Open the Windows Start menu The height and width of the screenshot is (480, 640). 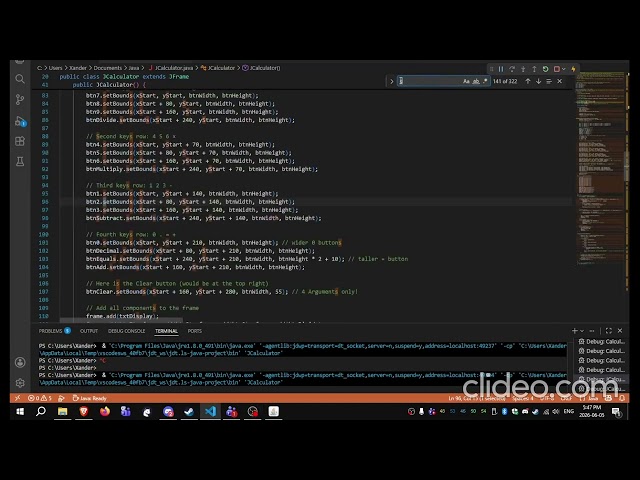click(x=20, y=411)
